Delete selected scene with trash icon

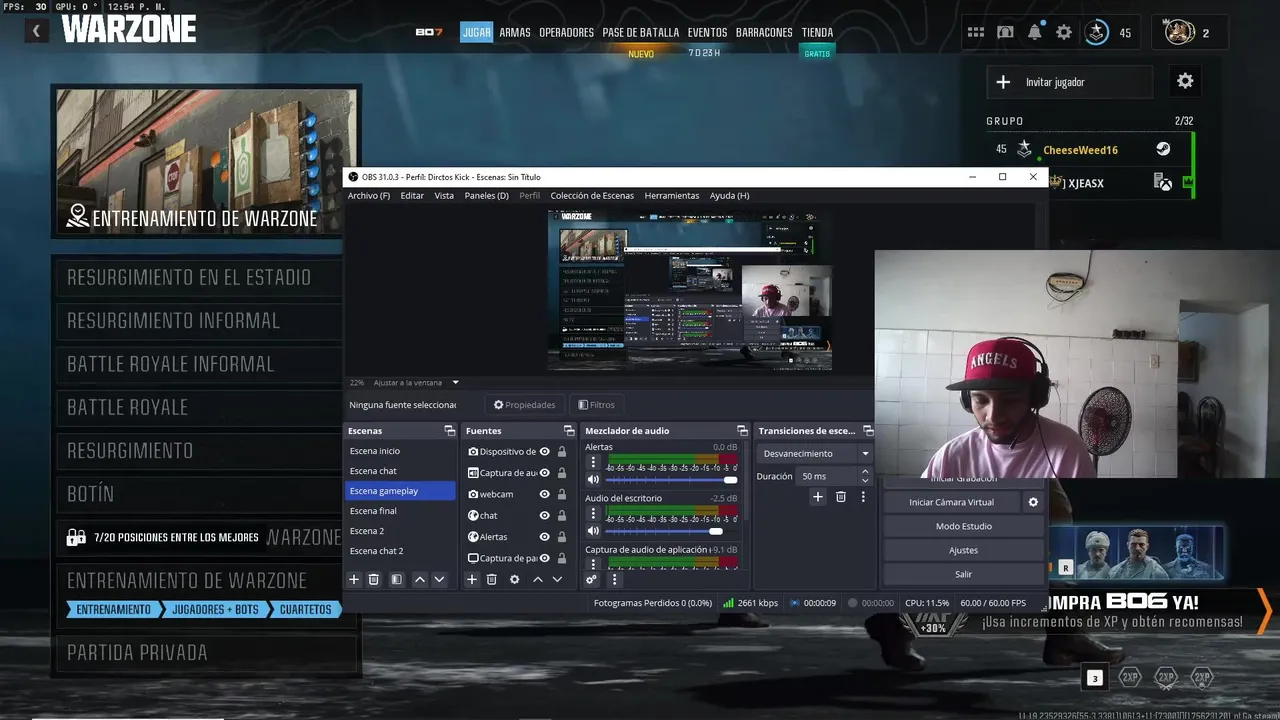click(x=374, y=579)
